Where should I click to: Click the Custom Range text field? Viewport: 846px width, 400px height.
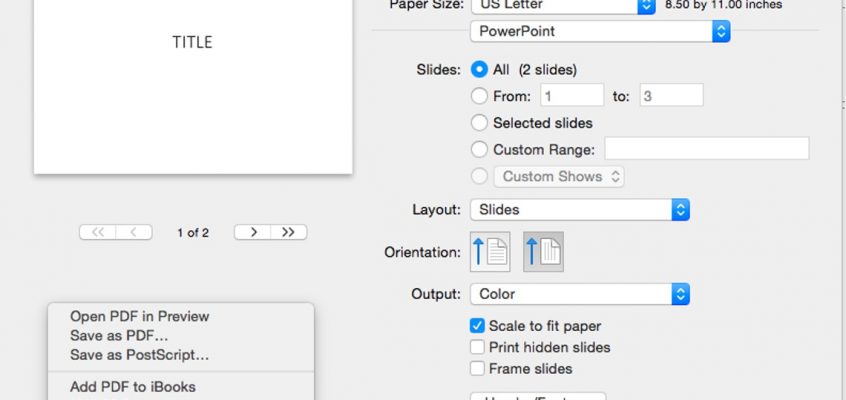click(x=706, y=148)
